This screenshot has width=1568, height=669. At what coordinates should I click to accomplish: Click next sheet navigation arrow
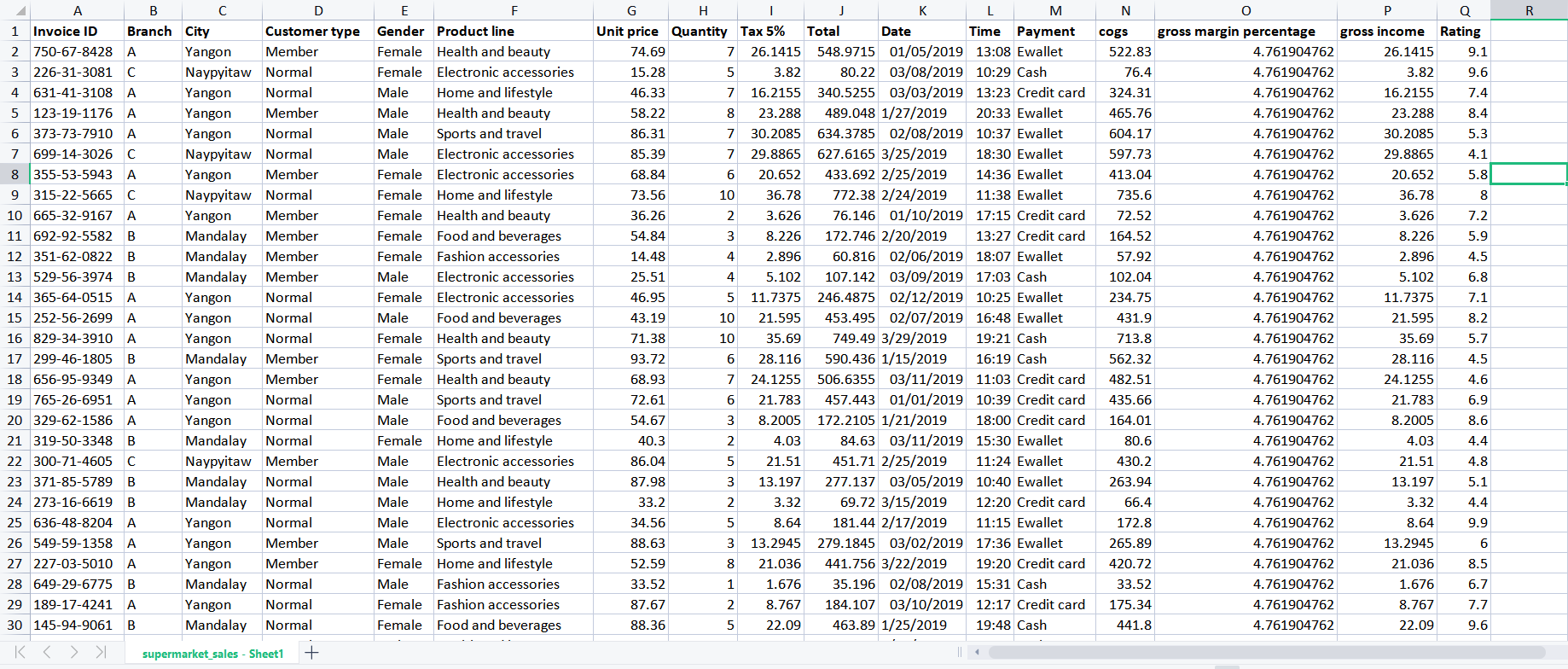pyautogui.click(x=74, y=652)
